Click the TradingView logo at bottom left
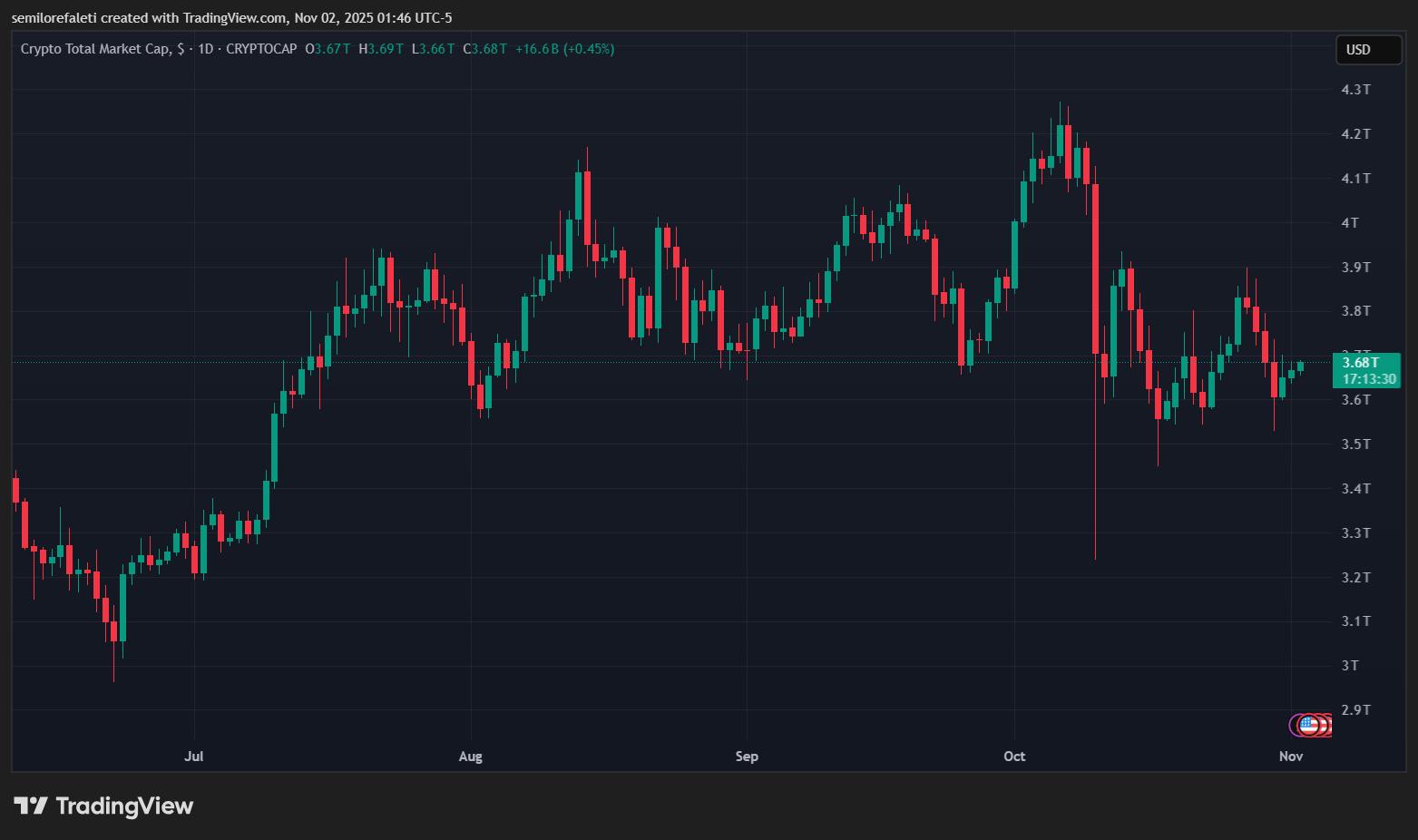 tap(103, 806)
